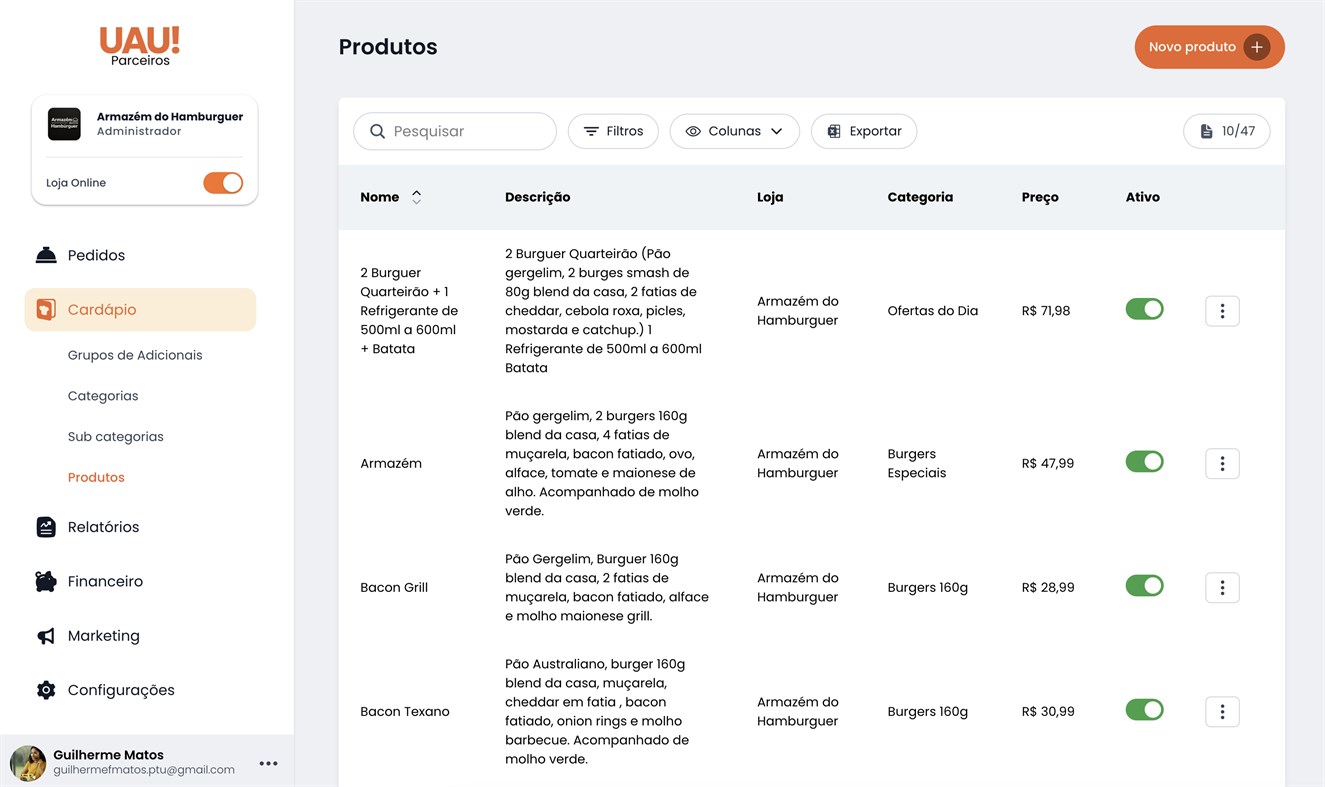
Task: Open actions menu for Bacon Grill row
Action: click(x=1222, y=587)
